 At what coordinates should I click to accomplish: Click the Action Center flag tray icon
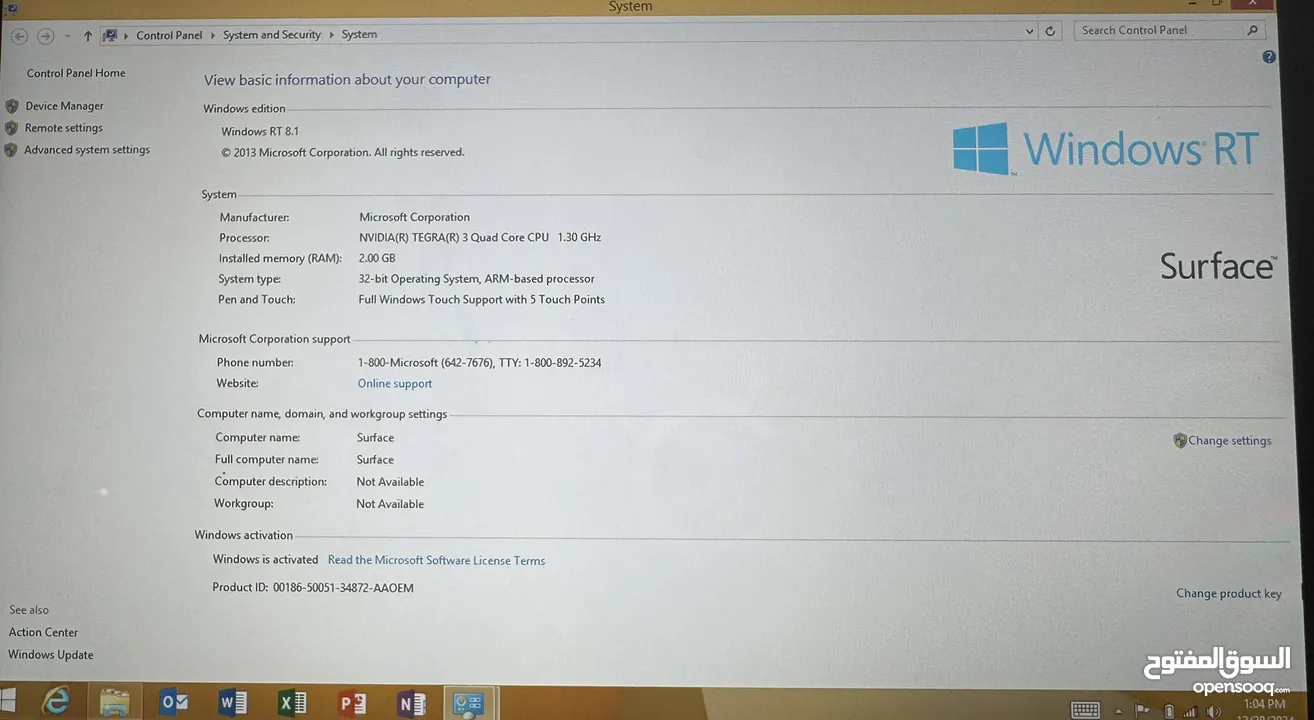pos(1142,711)
